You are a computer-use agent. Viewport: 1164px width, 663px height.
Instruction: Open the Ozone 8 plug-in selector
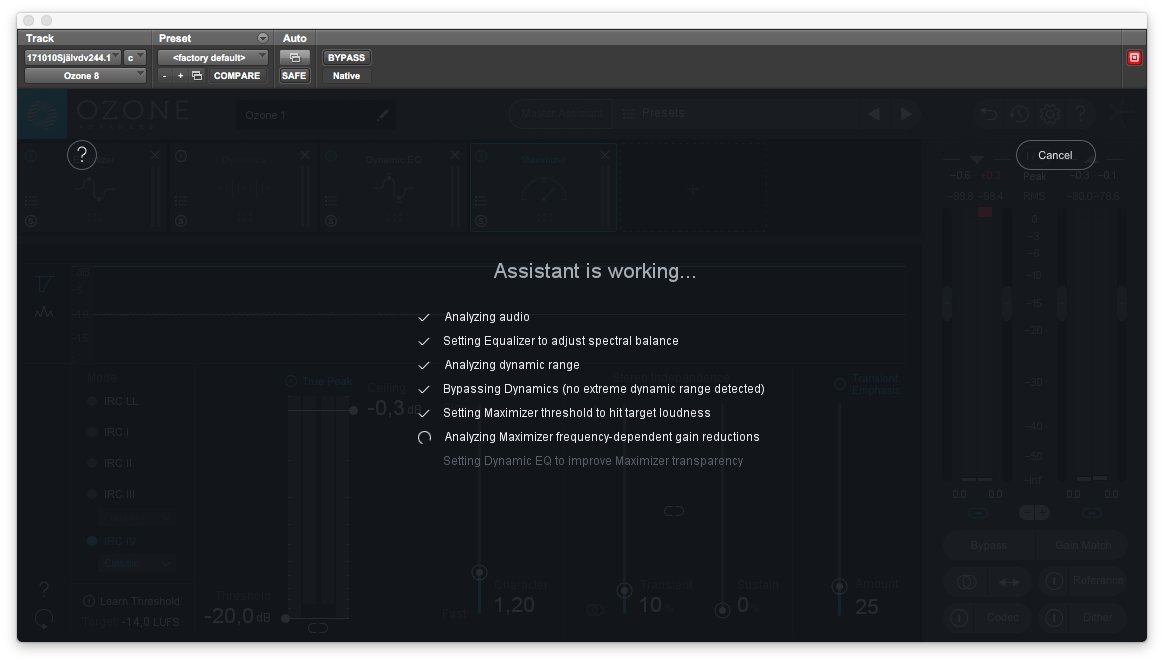(85, 76)
